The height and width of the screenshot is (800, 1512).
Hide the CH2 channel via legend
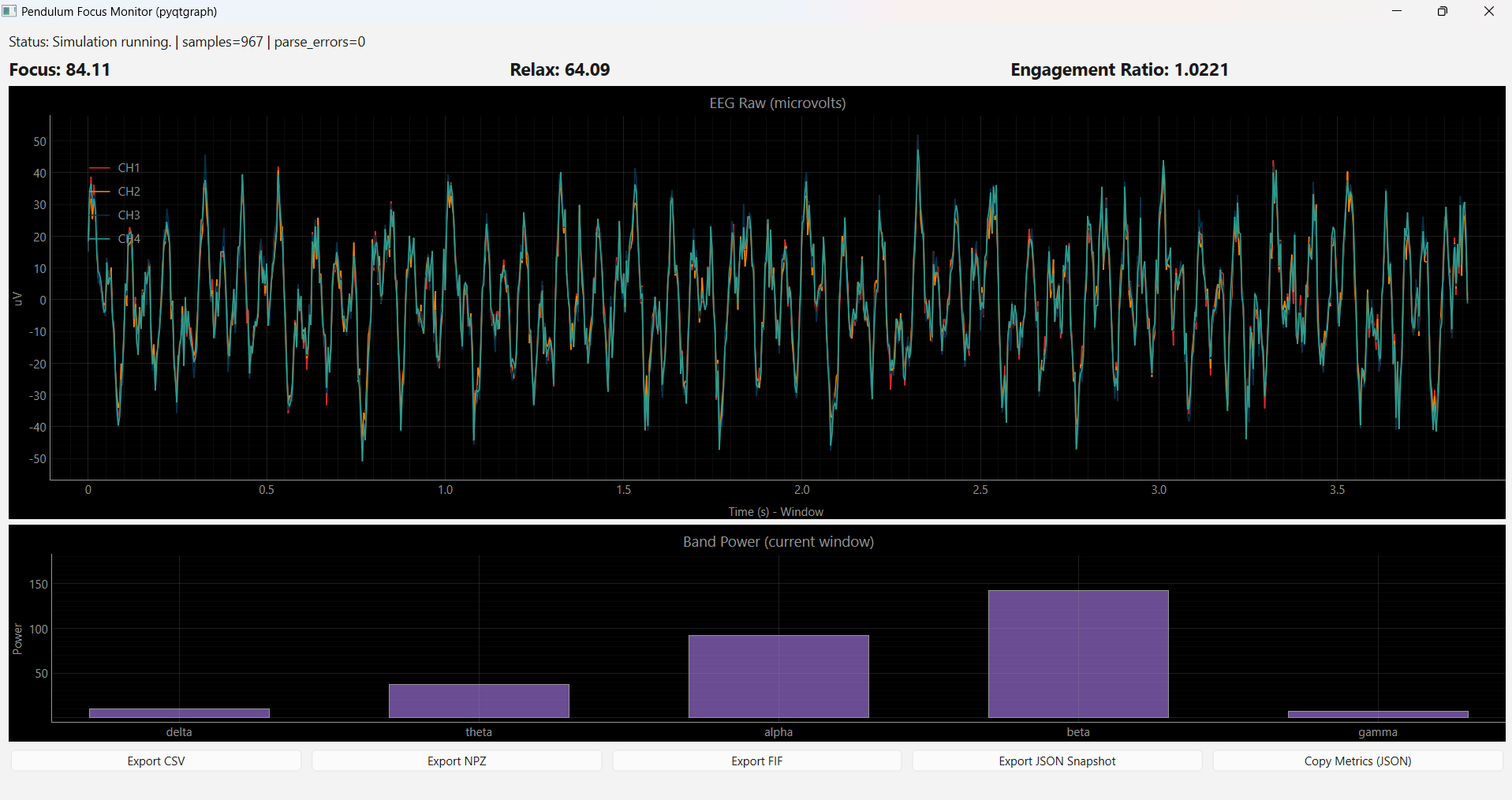click(x=128, y=192)
